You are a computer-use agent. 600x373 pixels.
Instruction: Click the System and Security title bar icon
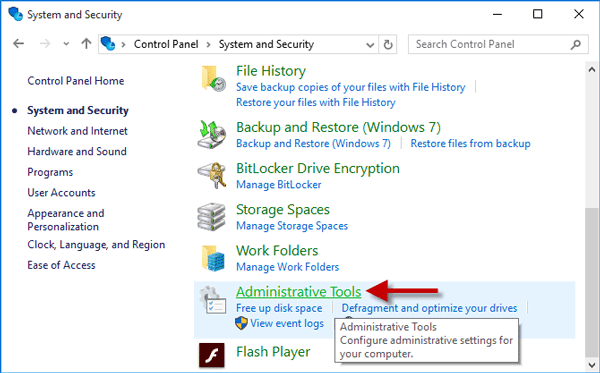tap(16, 14)
